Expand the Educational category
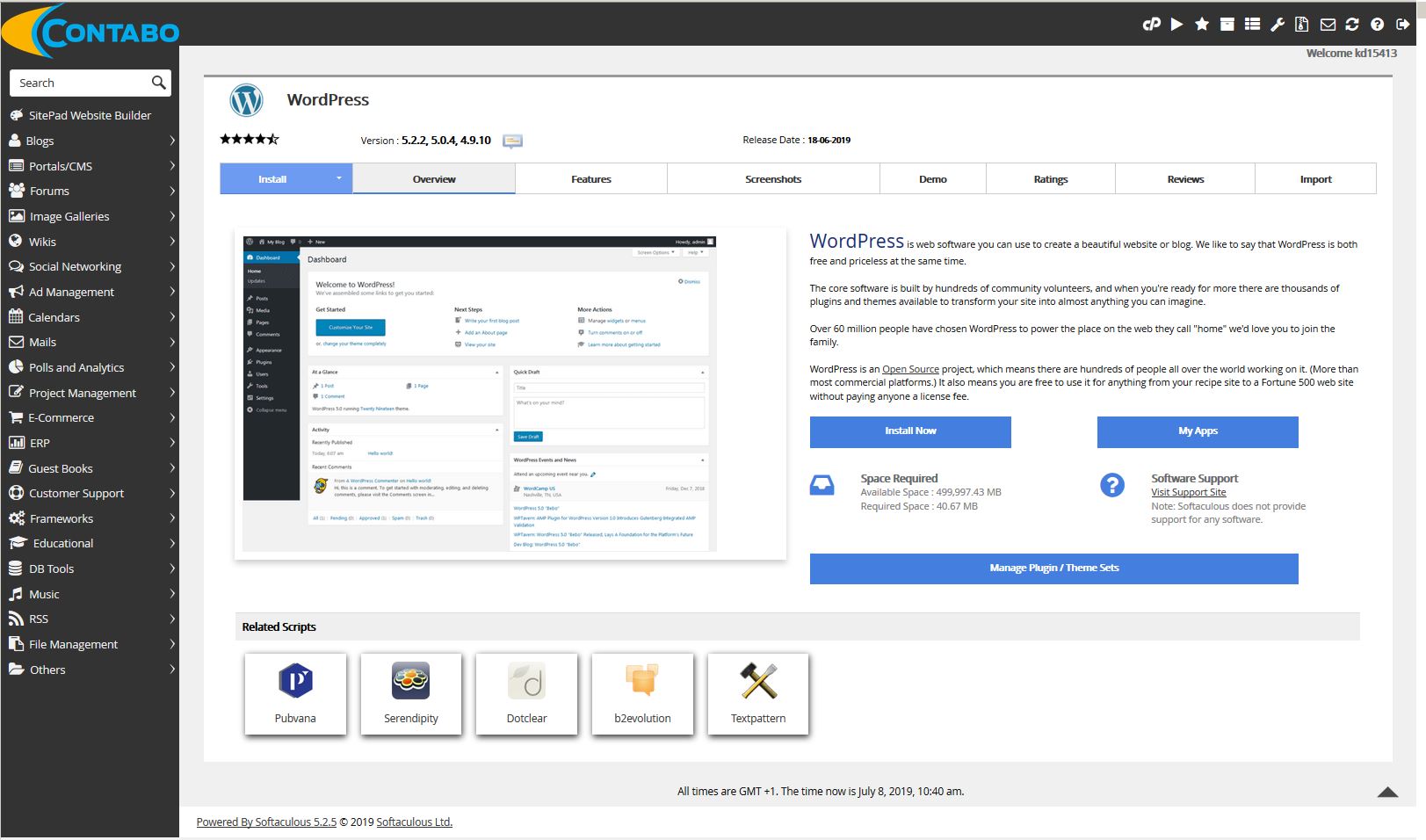Viewport: 1426px width, 840px height. [90, 543]
